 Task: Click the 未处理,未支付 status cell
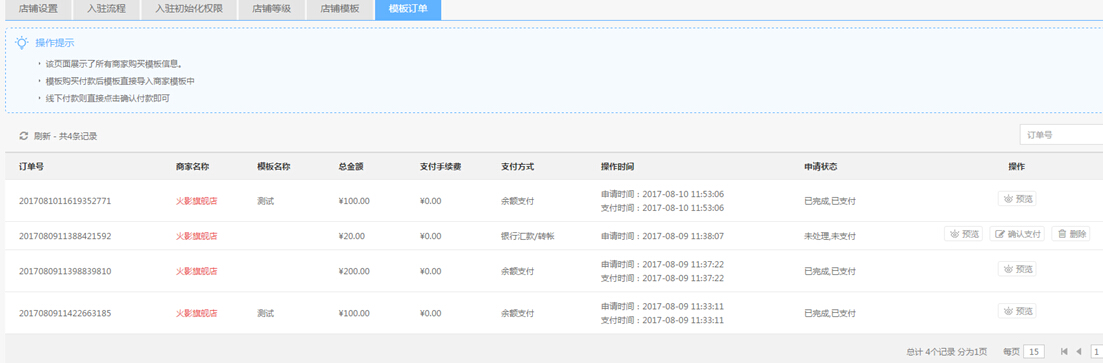[x=830, y=236]
